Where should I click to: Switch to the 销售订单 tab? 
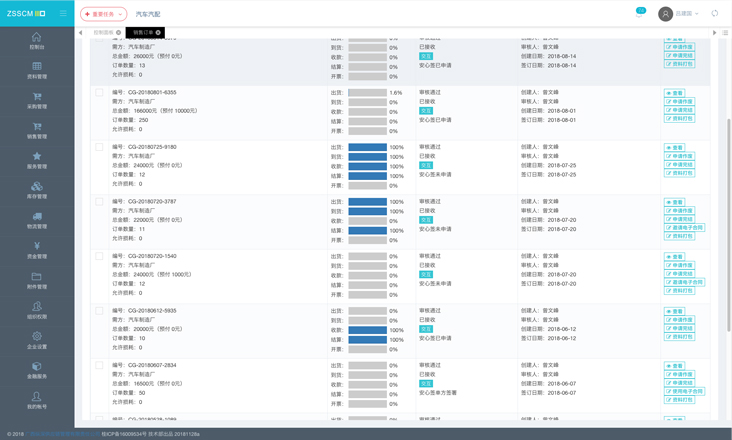143,33
